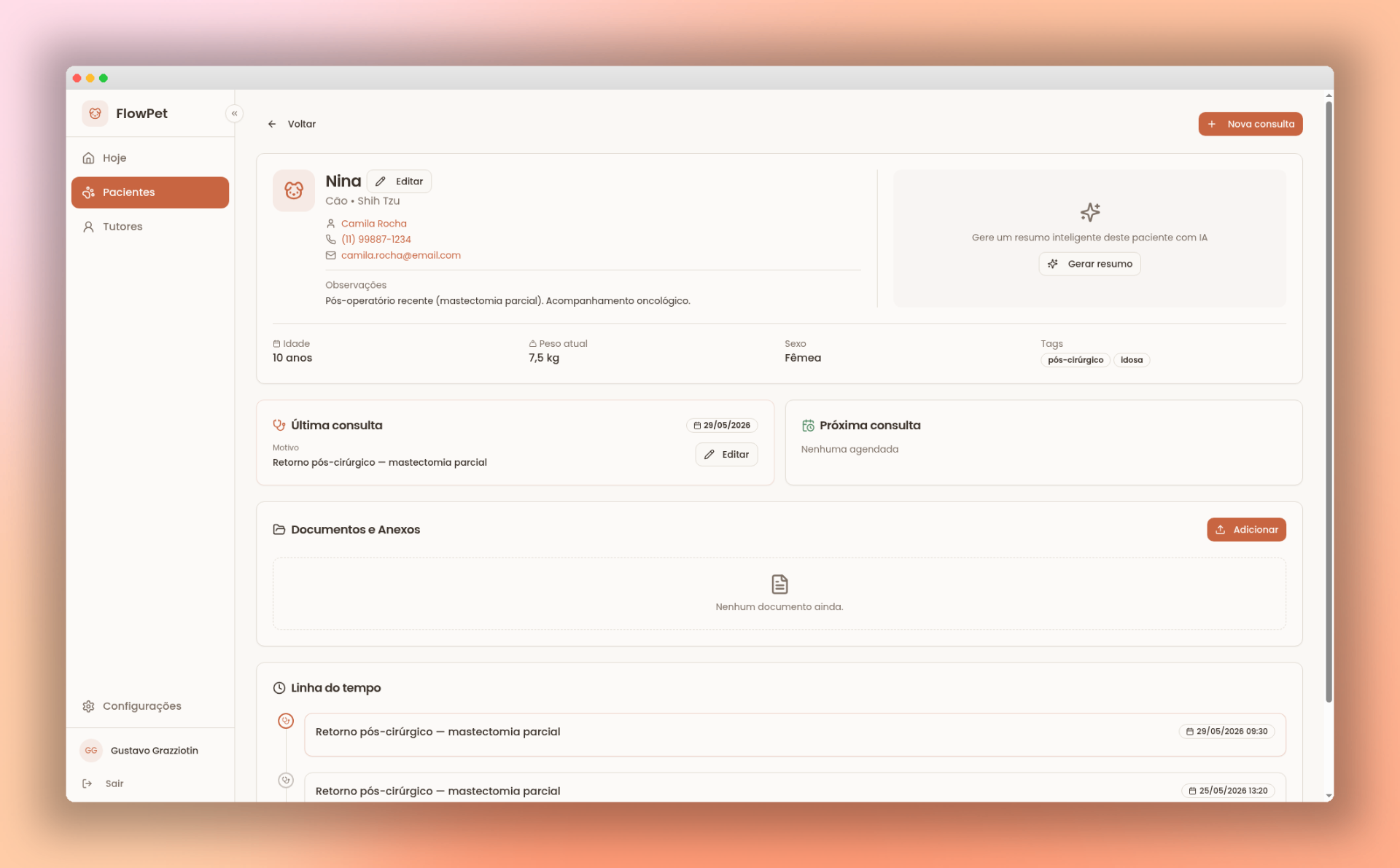The width and height of the screenshot is (1400, 868).
Task: Click 'Nenhuma agendada' text
Action: (x=849, y=450)
